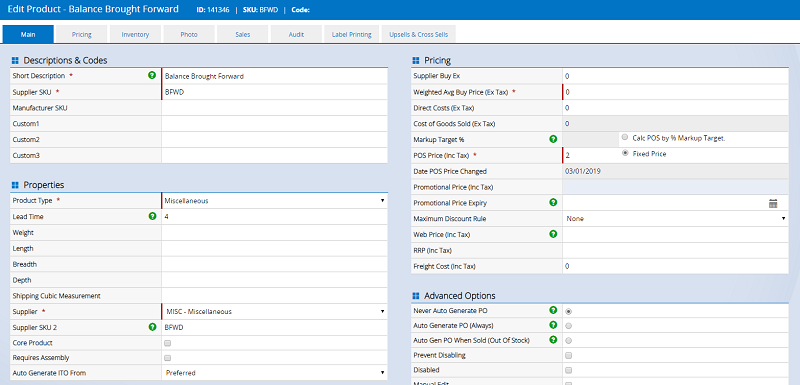The height and width of the screenshot is (385, 800).
Task: Open the Auto Generate ITO From dropdown
Action: point(274,373)
